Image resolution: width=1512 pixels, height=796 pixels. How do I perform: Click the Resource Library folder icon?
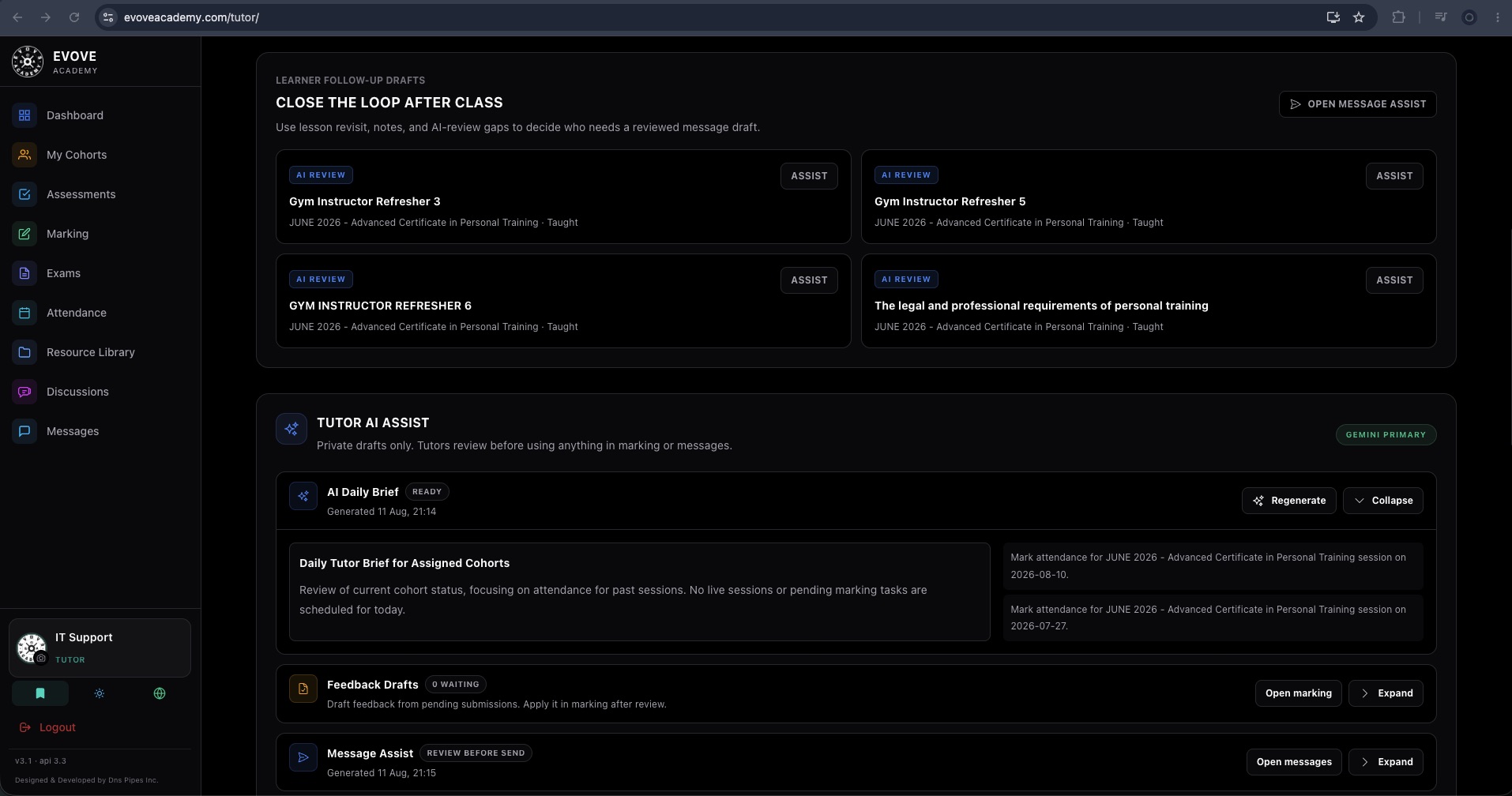(x=24, y=352)
